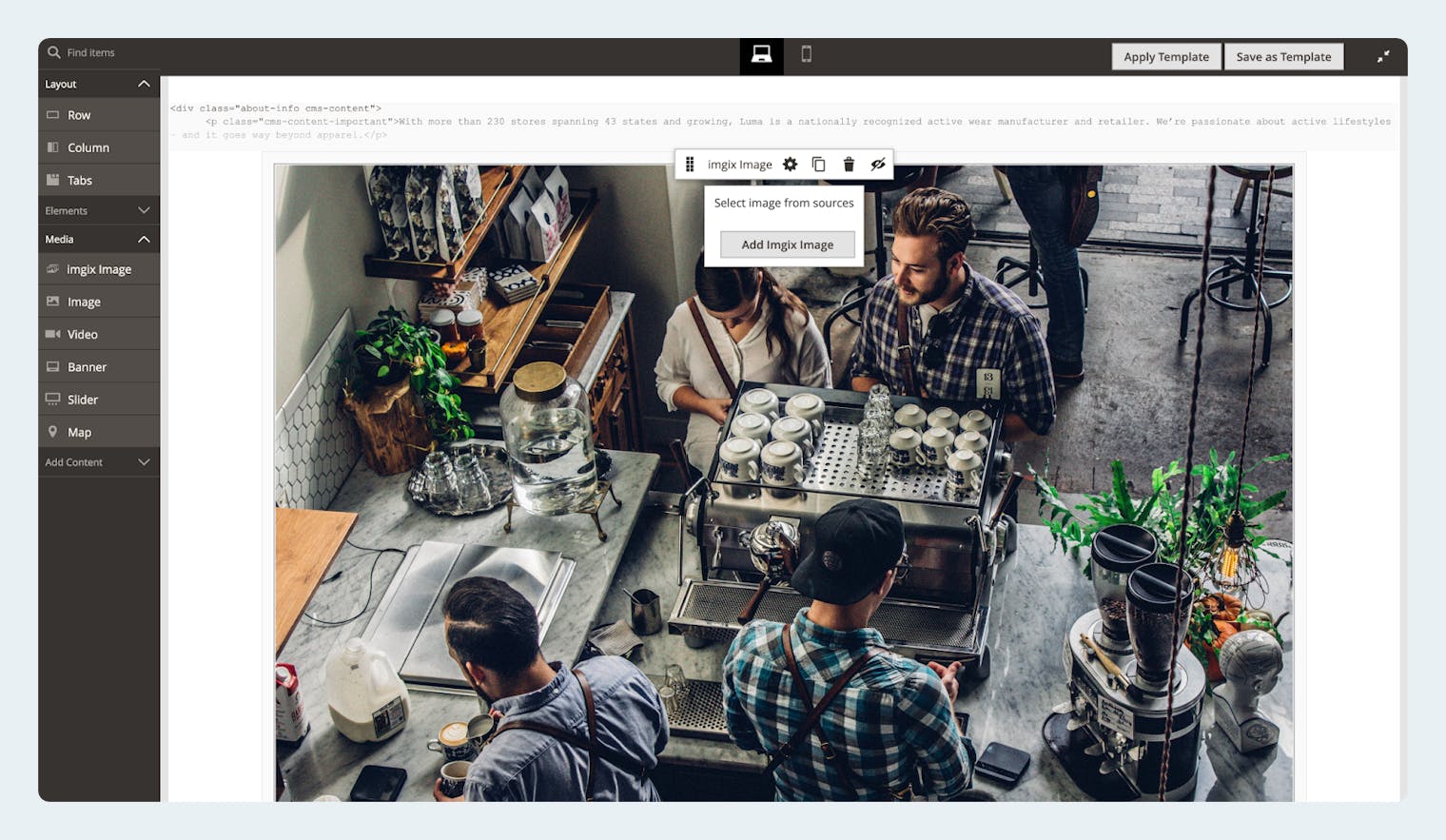Click Save as Template button
Image resolution: width=1446 pixels, height=840 pixels.
pyautogui.click(x=1283, y=57)
